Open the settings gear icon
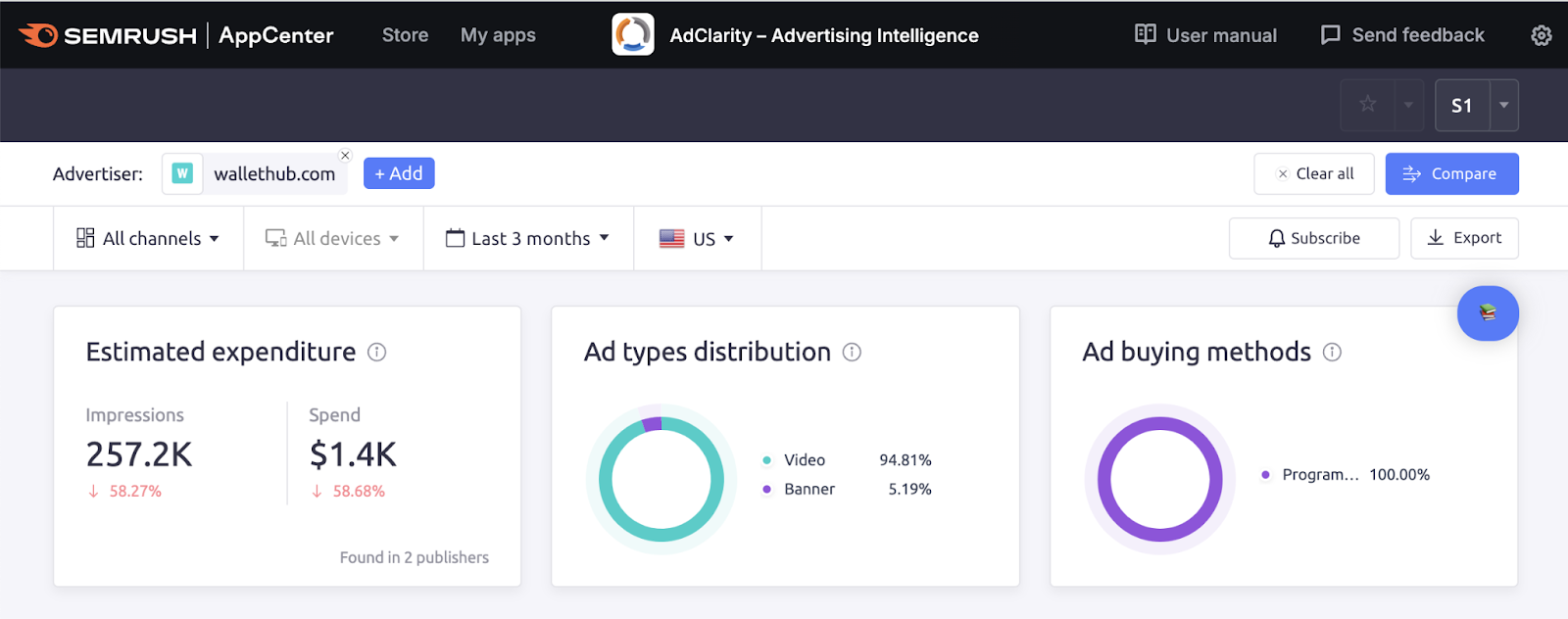Viewport: 1568px width, 619px height. click(1541, 35)
